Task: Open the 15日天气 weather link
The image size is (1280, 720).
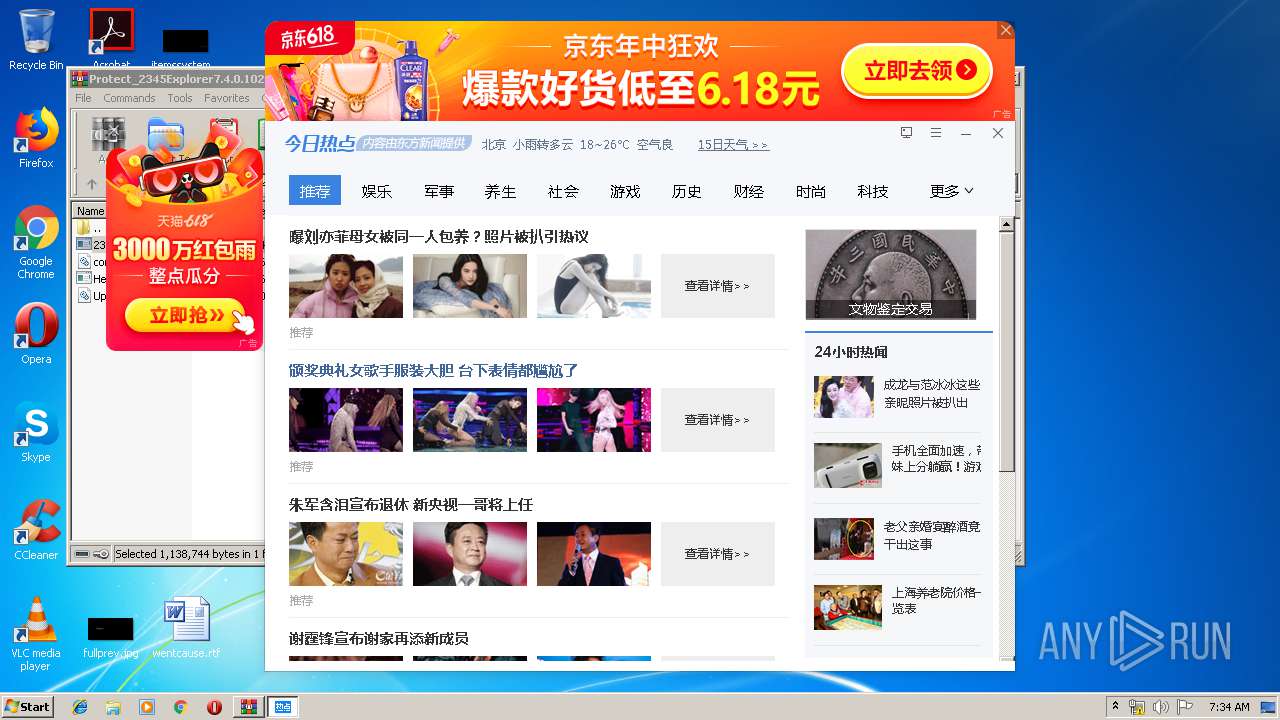Action: coord(733,144)
